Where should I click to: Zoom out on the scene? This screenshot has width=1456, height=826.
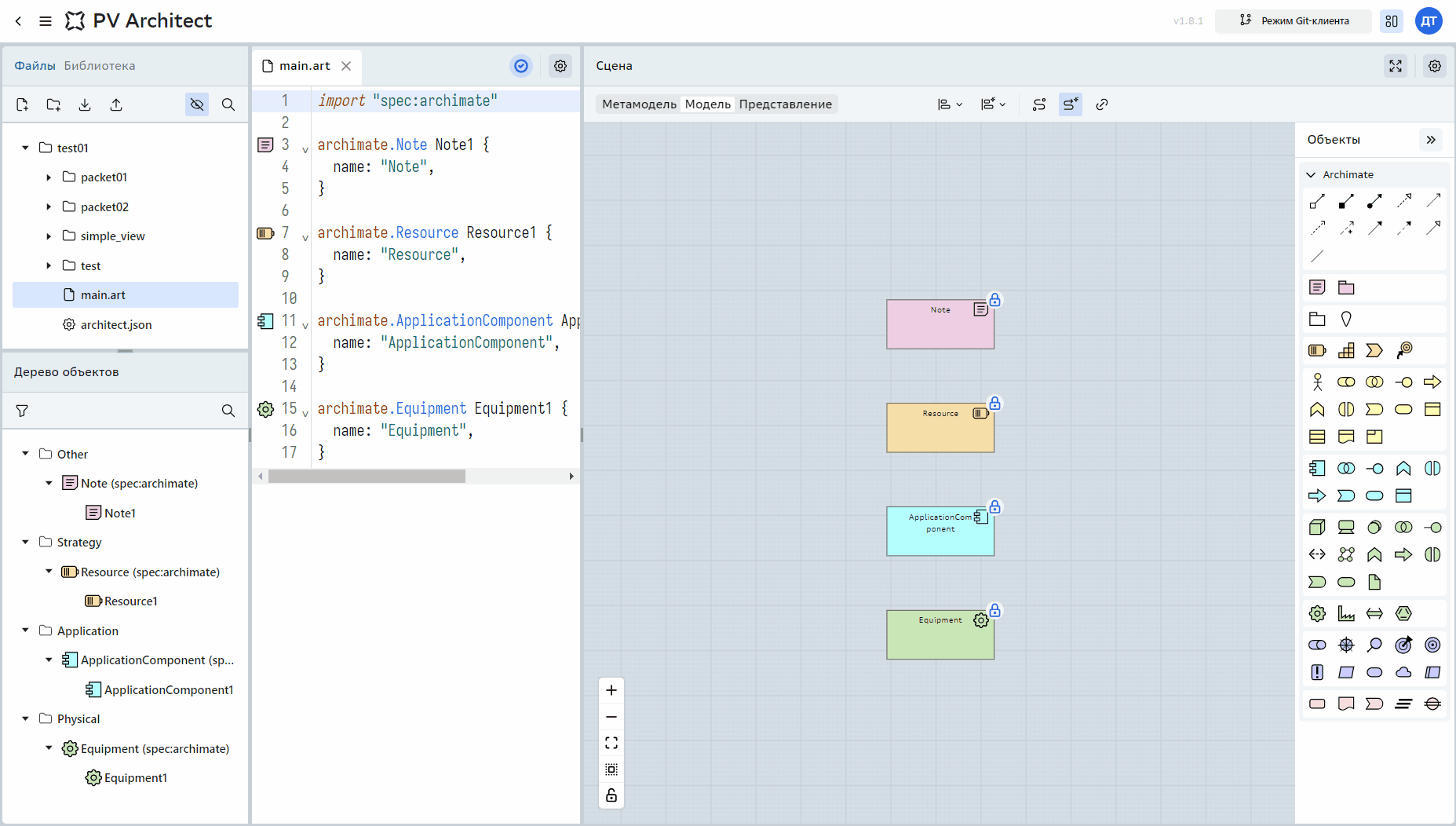tap(611, 717)
